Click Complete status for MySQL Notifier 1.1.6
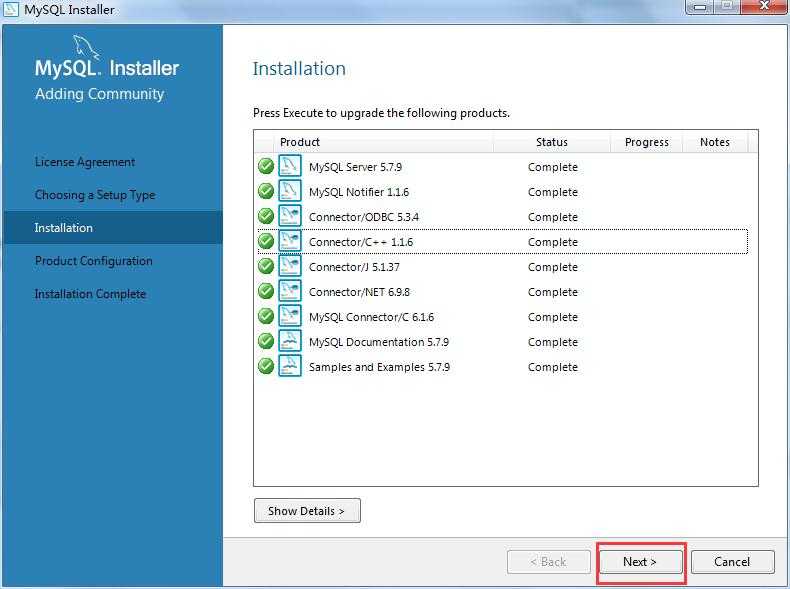Screen dimensions: 790x589 (x=553, y=192)
